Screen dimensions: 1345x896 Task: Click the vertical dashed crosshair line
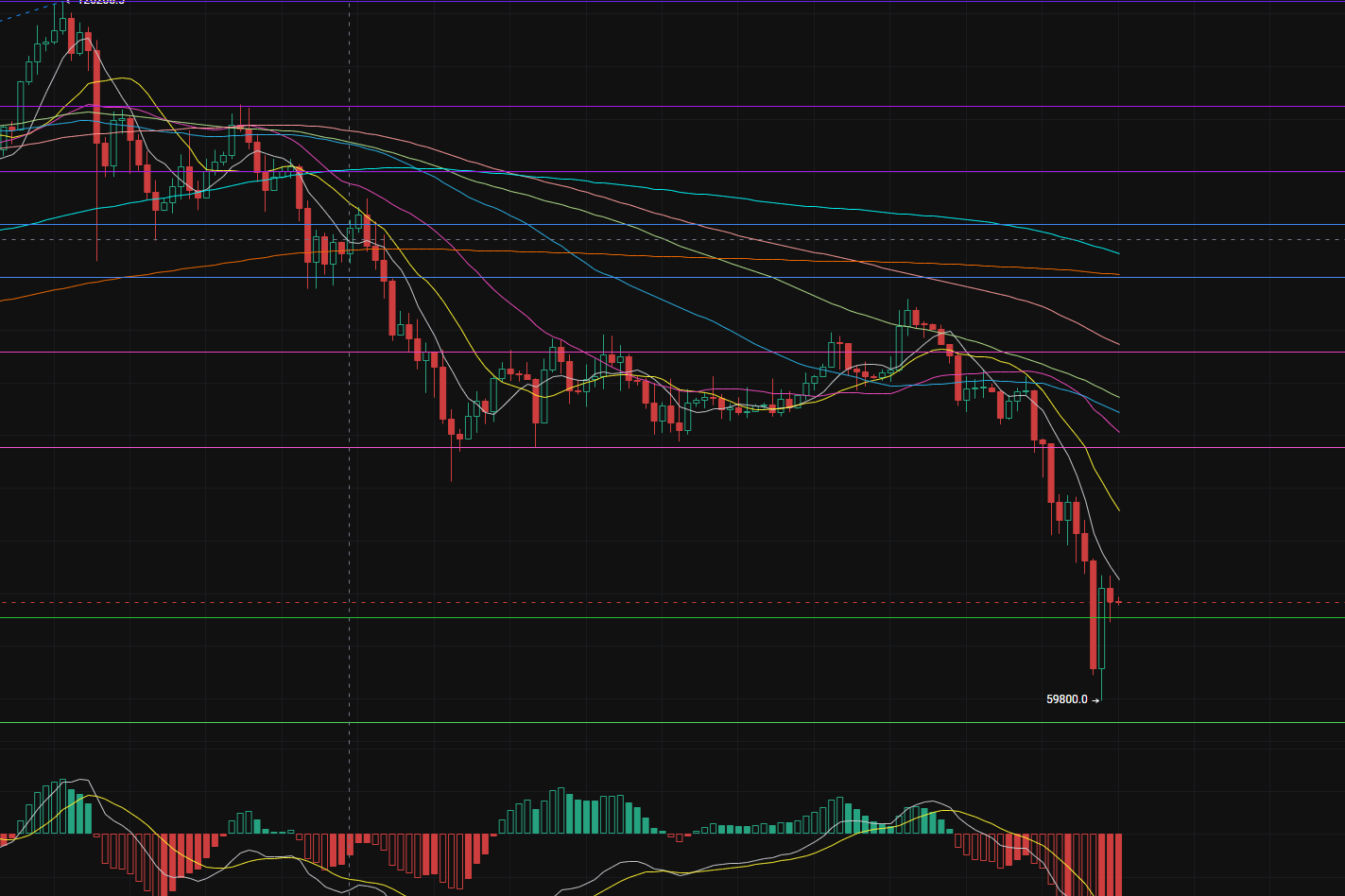click(x=350, y=567)
